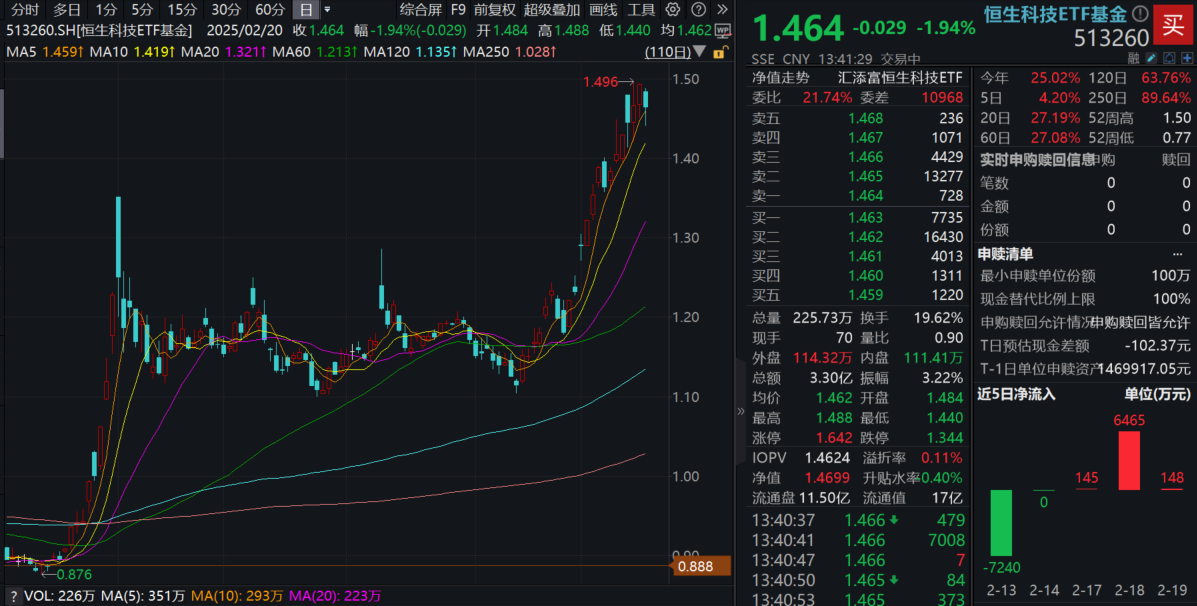Open the (110日) range dropdown
This screenshot has height=606, width=1197.
pos(673,52)
